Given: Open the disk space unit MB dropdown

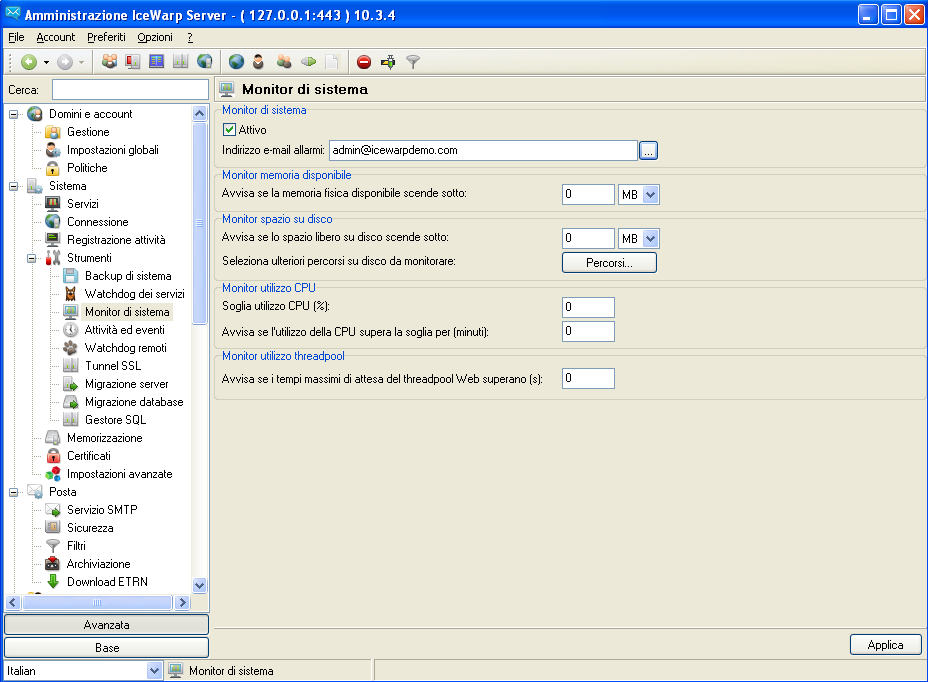Looking at the screenshot, I should (x=650, y=239).
